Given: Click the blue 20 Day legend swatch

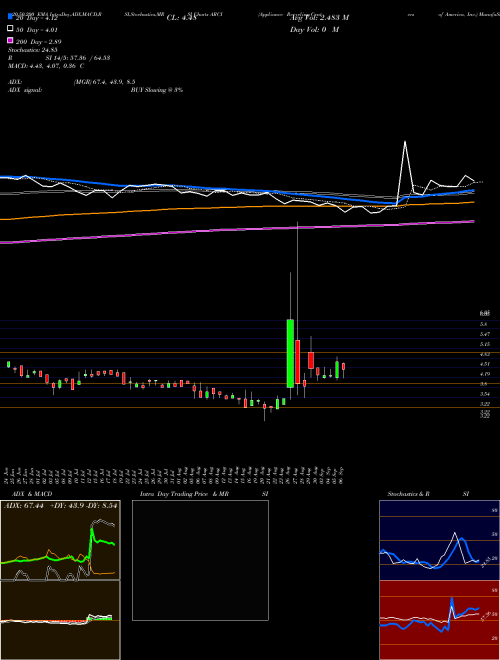Looking at the screenshot, I should 10,16.
